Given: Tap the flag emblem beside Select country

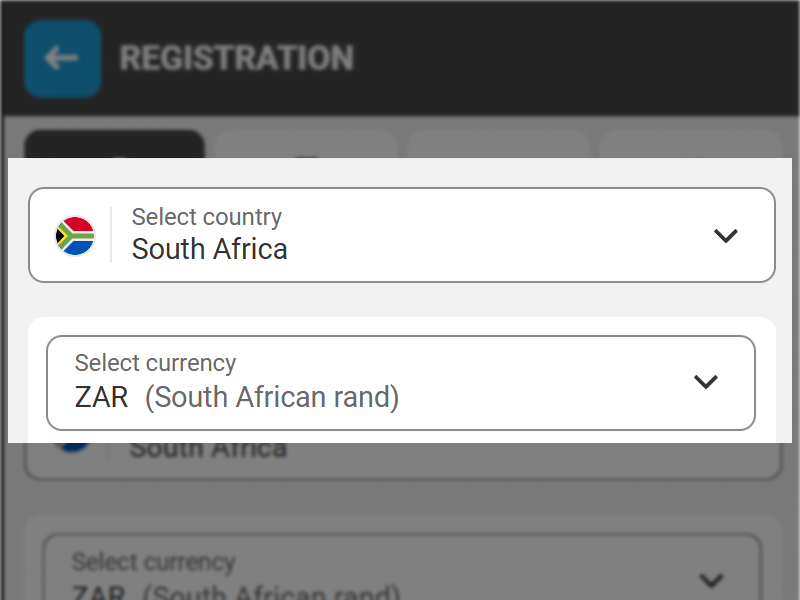Looking at the screenshot, I should pos(74,236).
